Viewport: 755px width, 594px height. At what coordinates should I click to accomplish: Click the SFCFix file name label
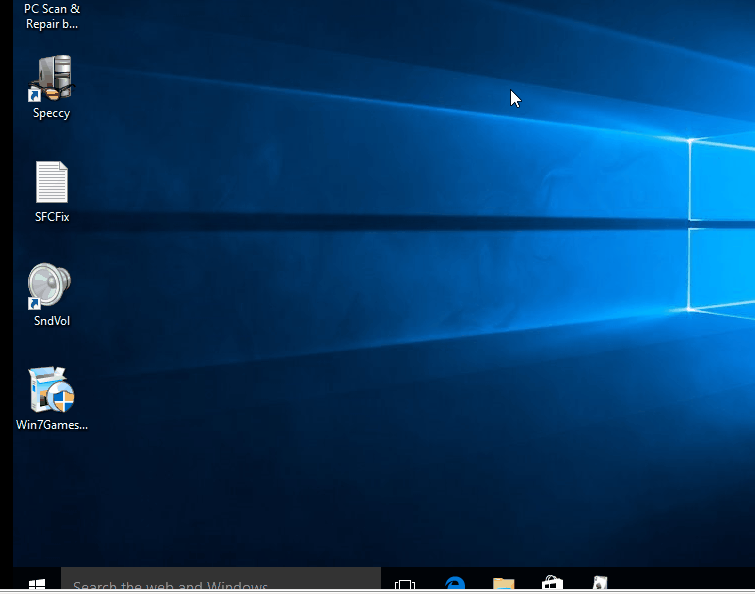[x=52, y=217]
